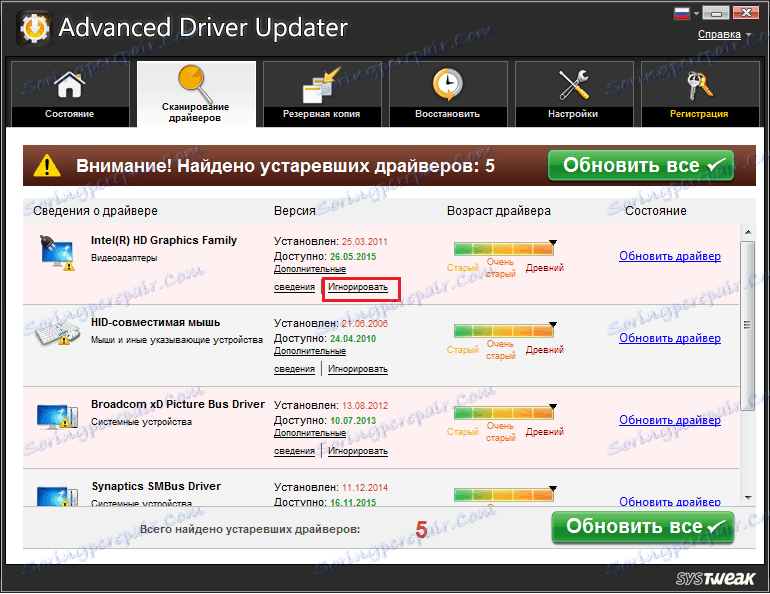Click the Видеоадаптеры category label
770x594 pixels.
tap(124, 258)
